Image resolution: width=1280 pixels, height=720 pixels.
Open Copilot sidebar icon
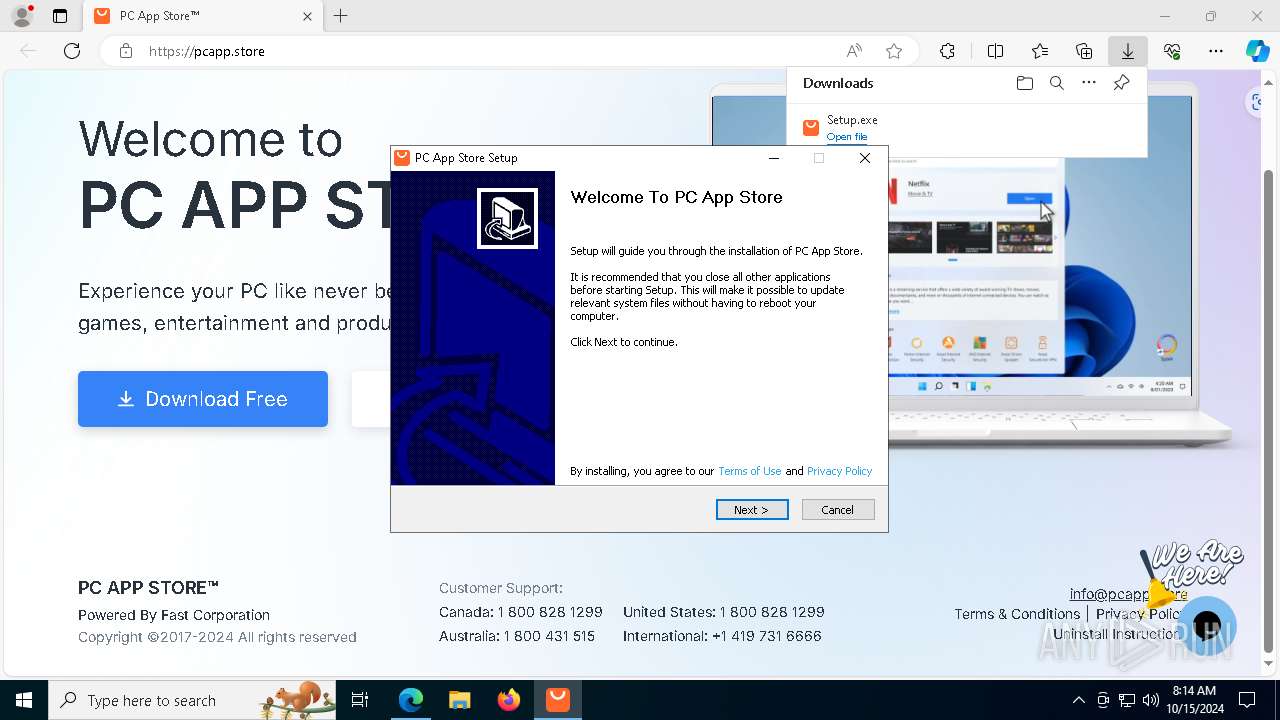(1258, 51)
